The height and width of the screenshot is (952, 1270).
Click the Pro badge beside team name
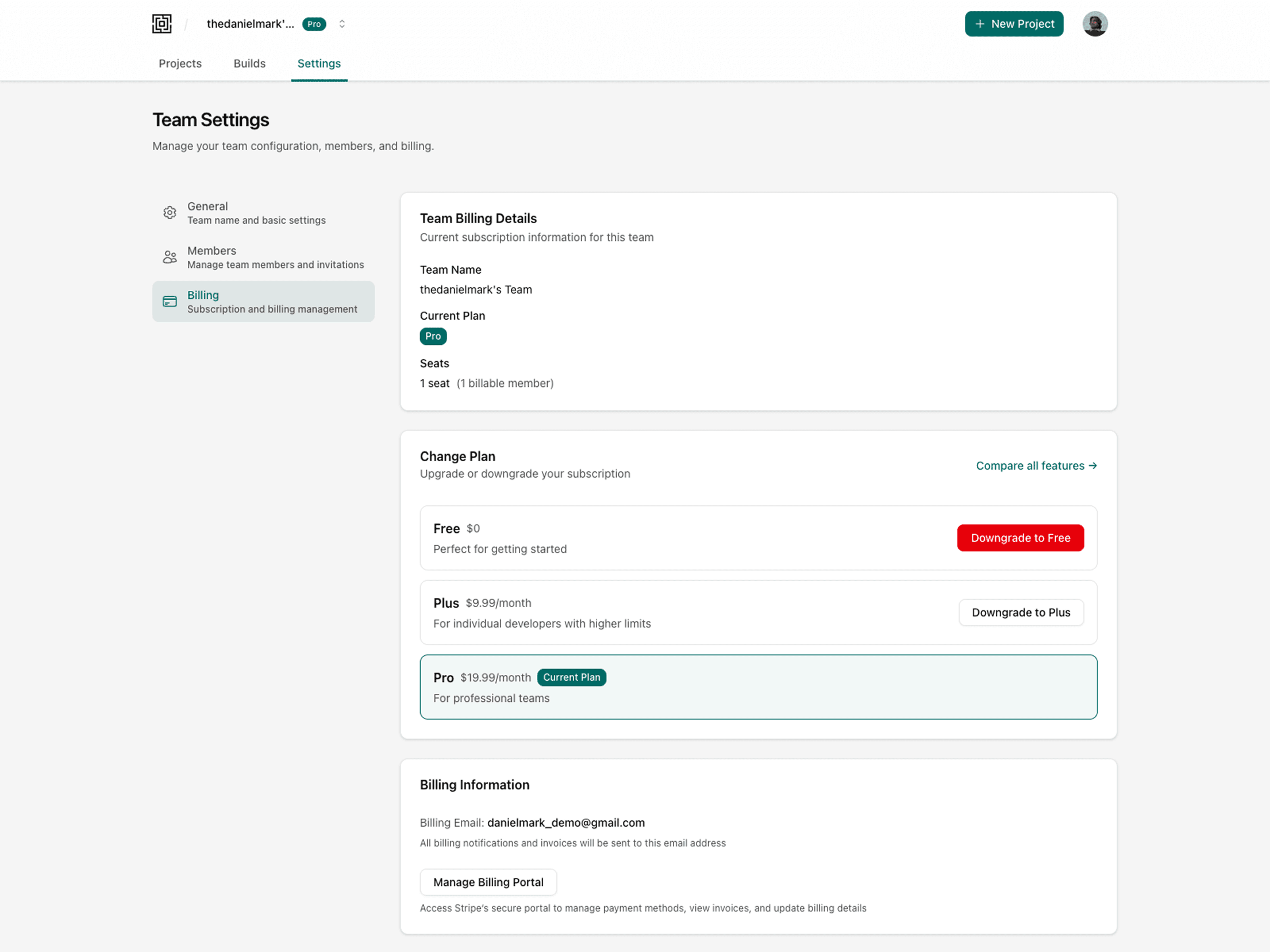314,23
